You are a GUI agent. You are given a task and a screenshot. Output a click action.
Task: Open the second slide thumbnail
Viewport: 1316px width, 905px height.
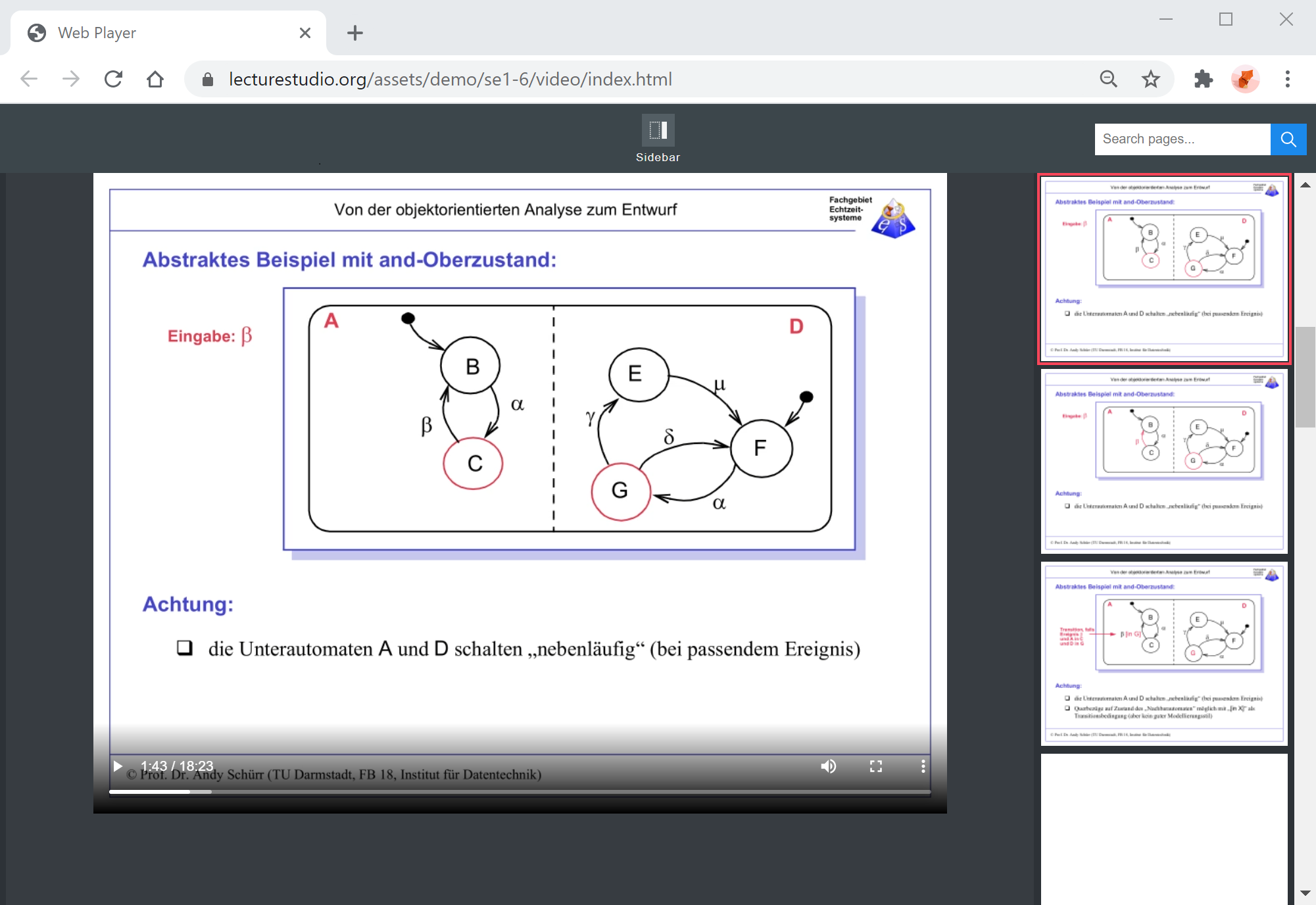[1164, 462]
